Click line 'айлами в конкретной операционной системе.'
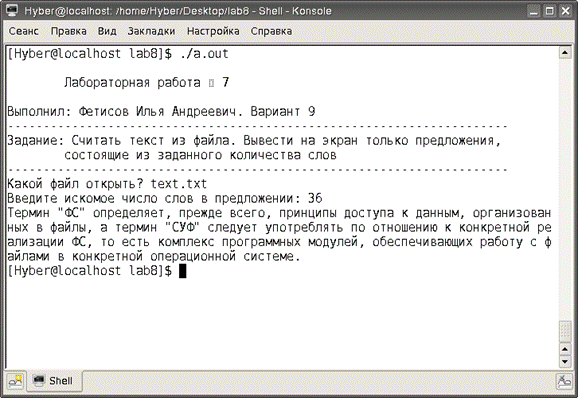Viewport: 578px width, 398px height. tap(154, 256)
